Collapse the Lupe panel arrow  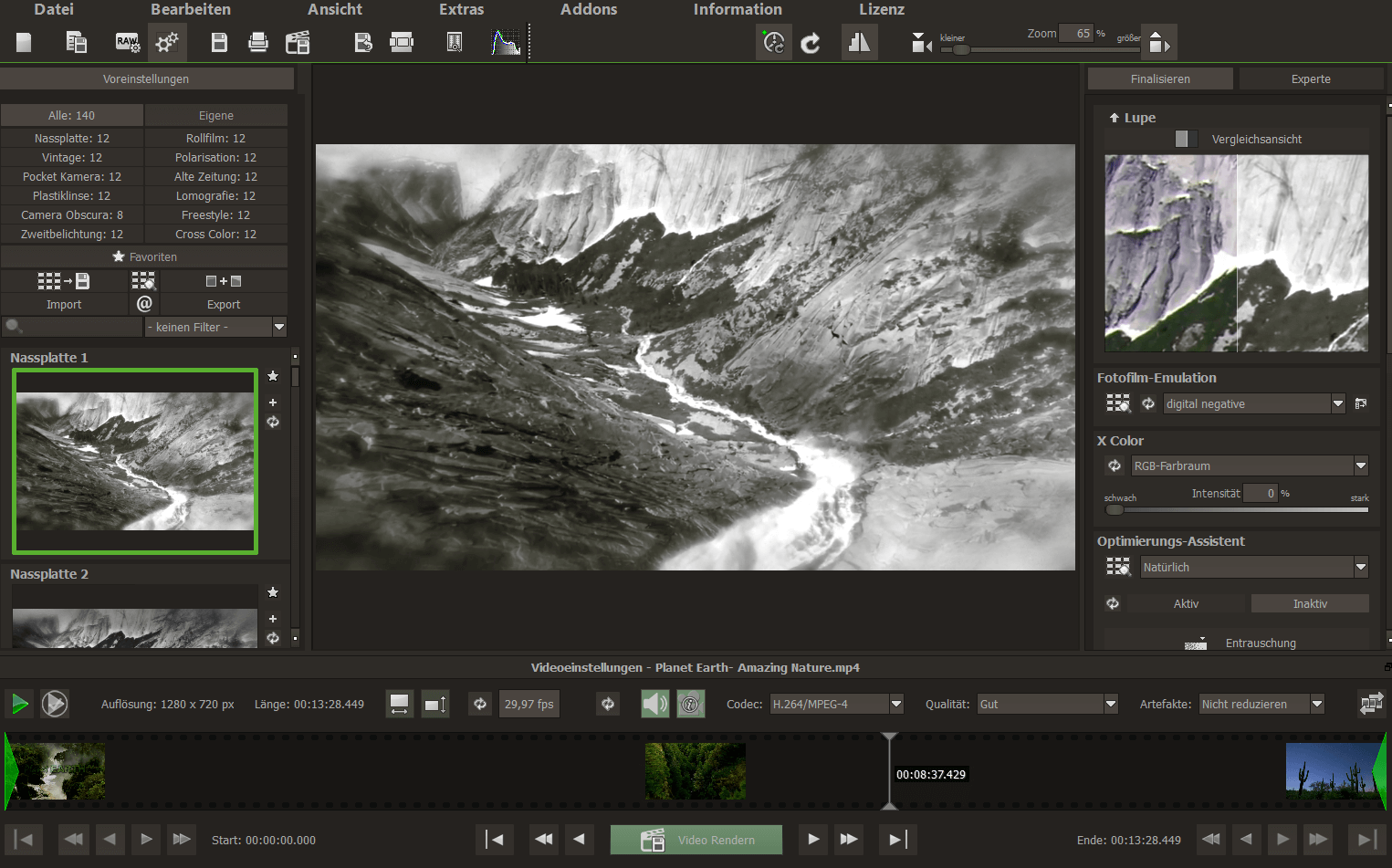(x=1114, y=118)
